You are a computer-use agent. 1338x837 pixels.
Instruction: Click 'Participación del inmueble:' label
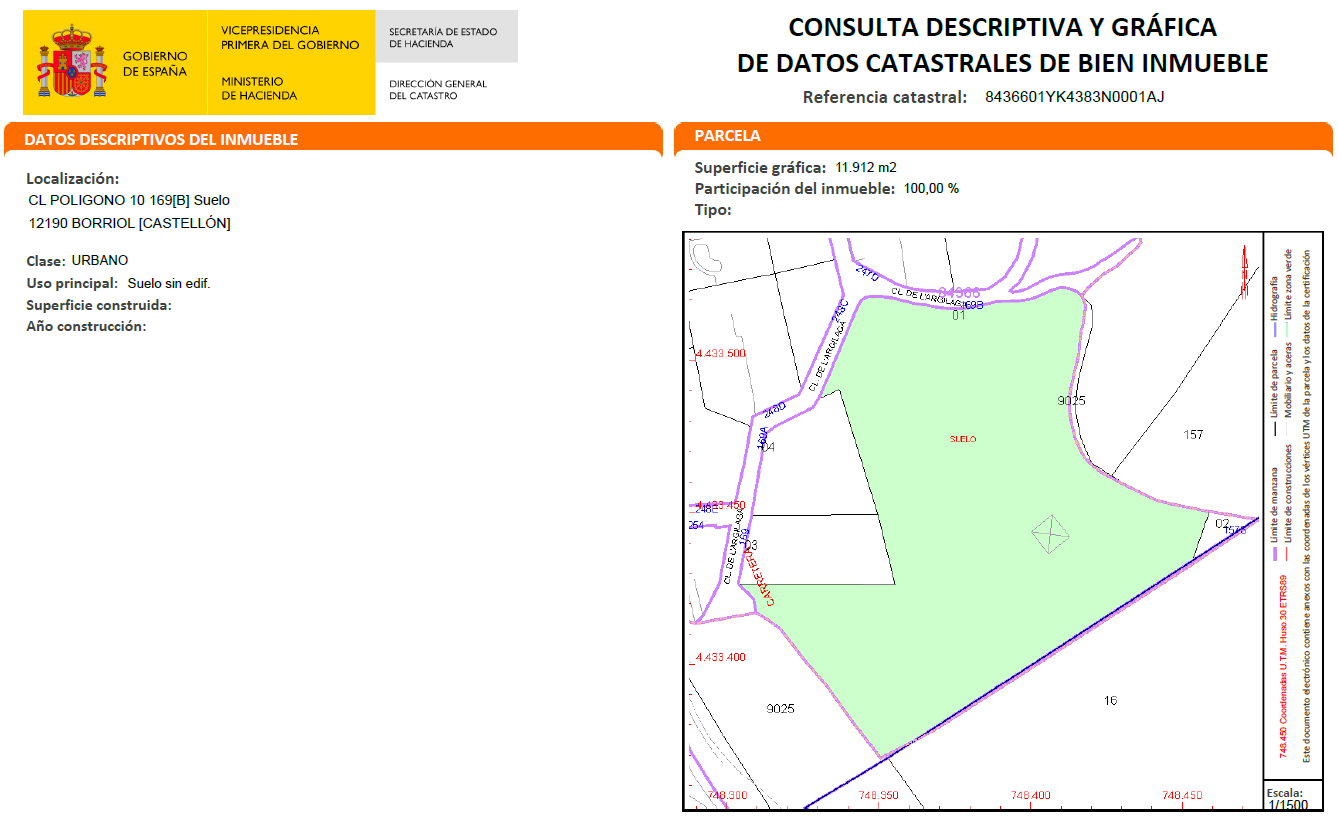point(794,188)
